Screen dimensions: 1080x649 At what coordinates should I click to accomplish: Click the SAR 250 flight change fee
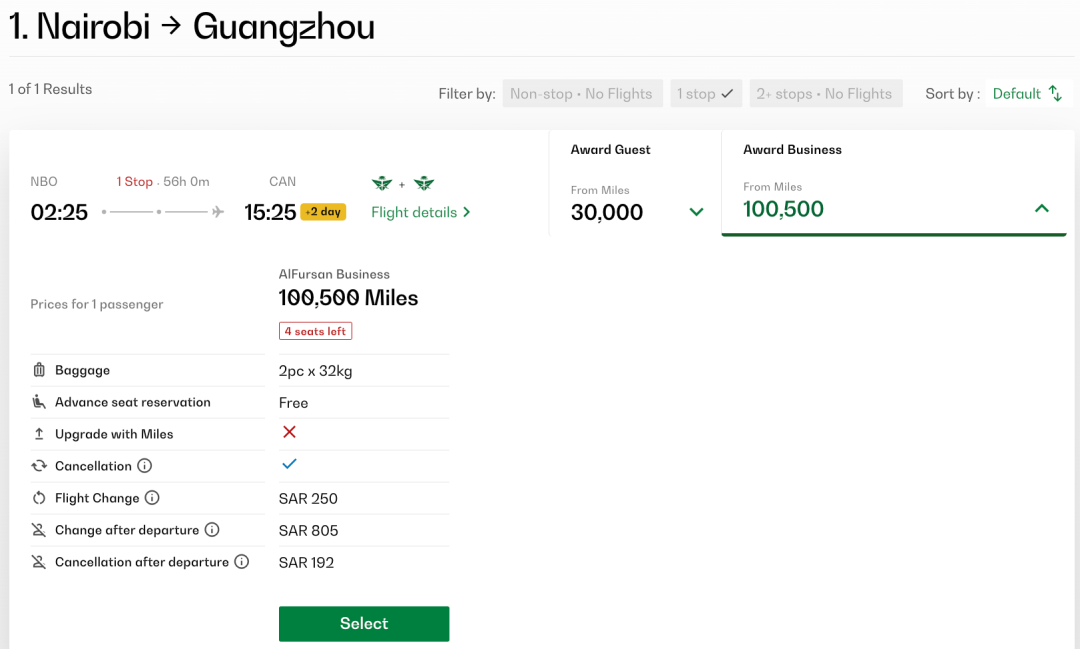point(309,498)
